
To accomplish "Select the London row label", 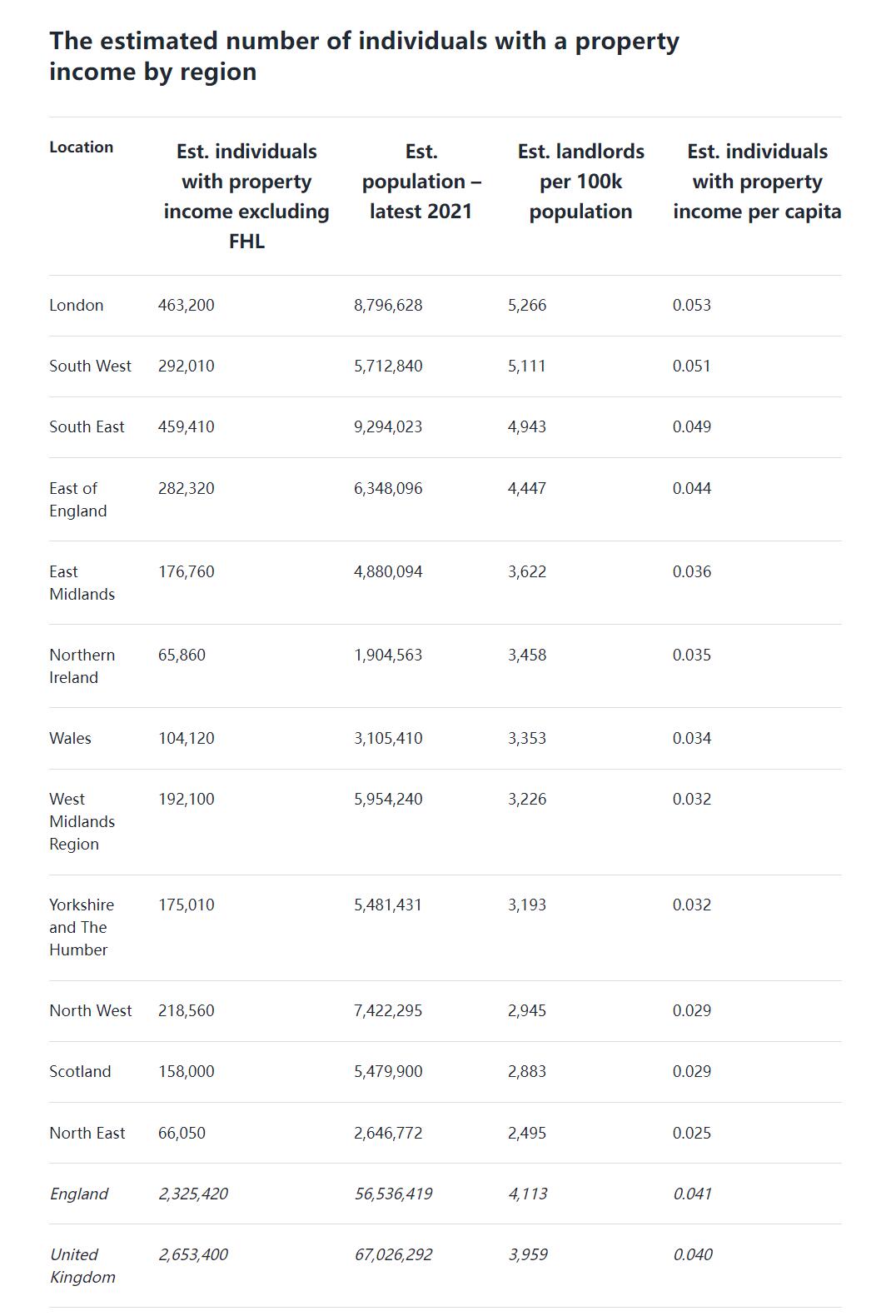I will (77, 305).
